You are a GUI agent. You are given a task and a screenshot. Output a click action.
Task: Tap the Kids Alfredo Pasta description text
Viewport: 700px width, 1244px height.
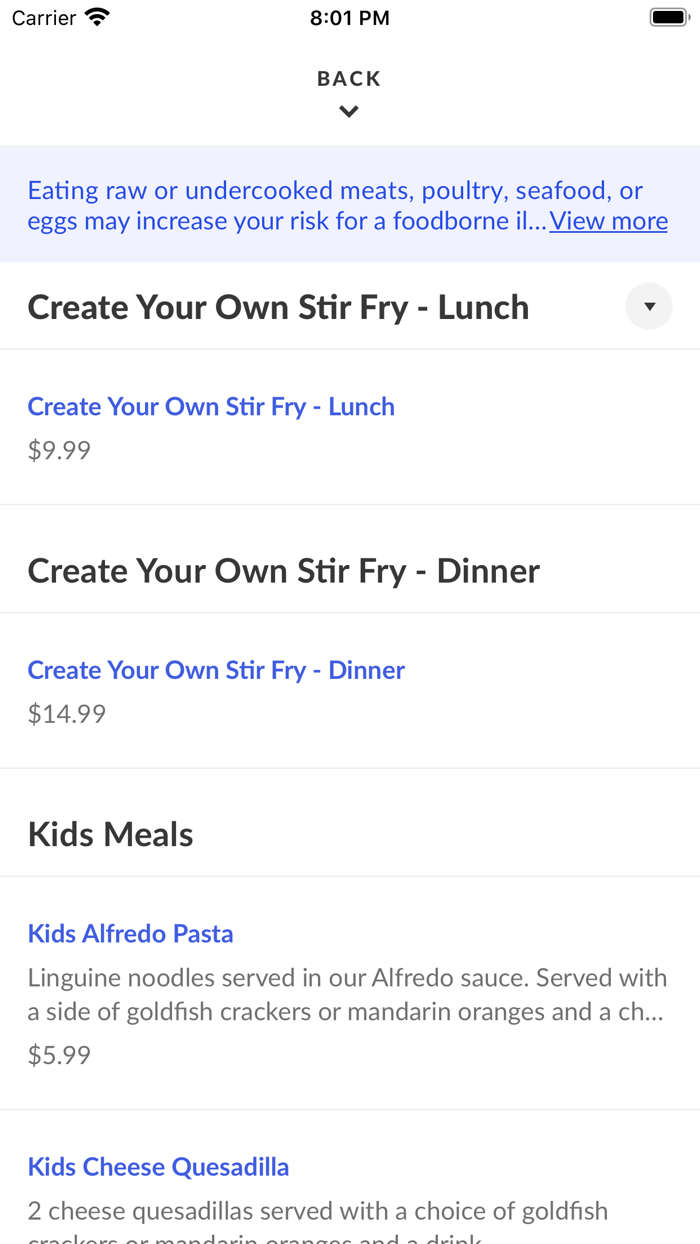346,994
